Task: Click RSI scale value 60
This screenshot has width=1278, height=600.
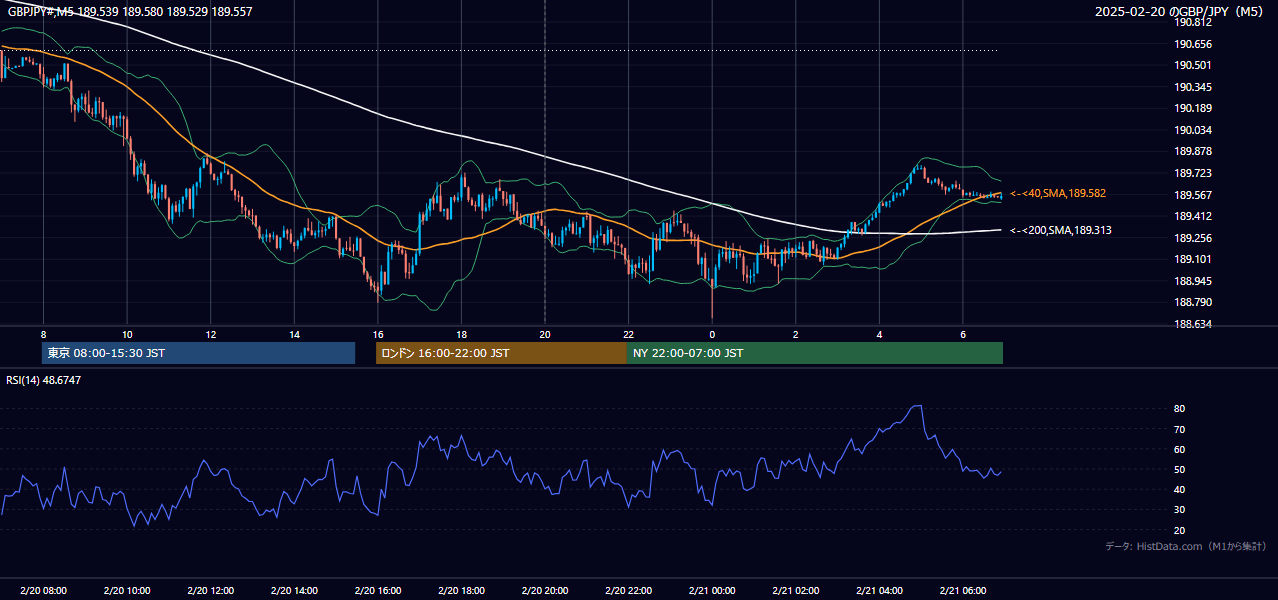Action: tap(1180, 449)
